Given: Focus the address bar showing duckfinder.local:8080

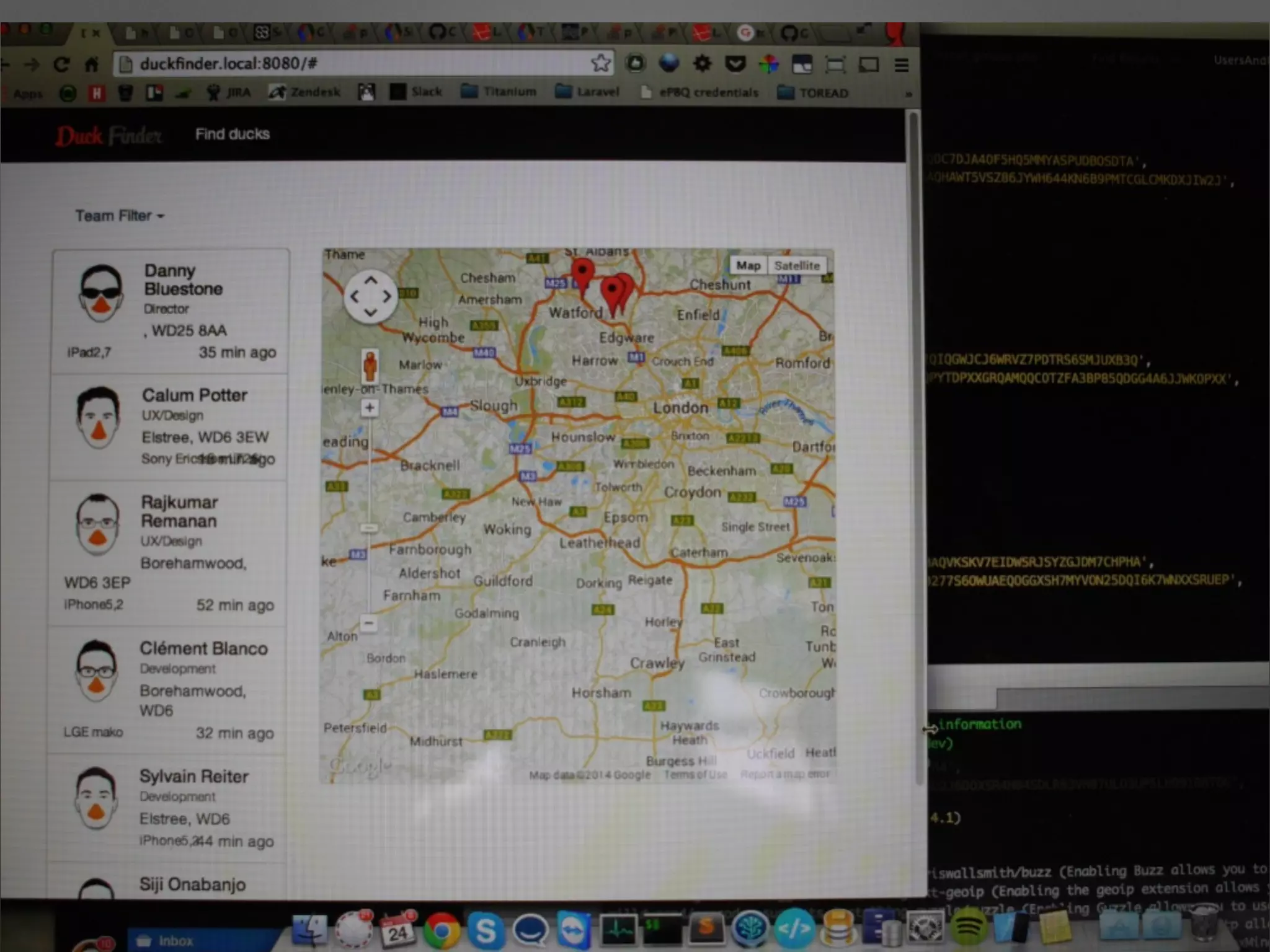Looking at the screenshot, I should [x=364, y=63].
